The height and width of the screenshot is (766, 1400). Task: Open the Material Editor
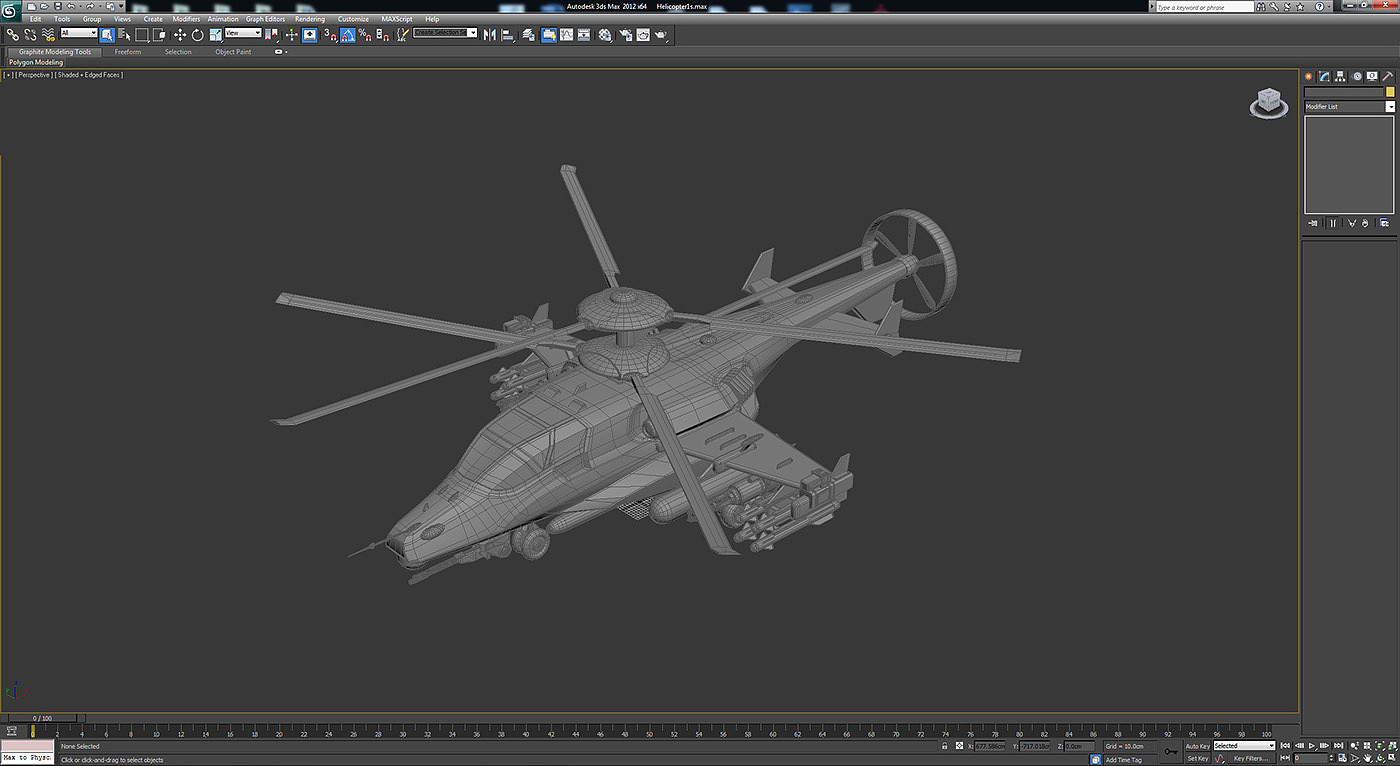(x=605, y=35)
